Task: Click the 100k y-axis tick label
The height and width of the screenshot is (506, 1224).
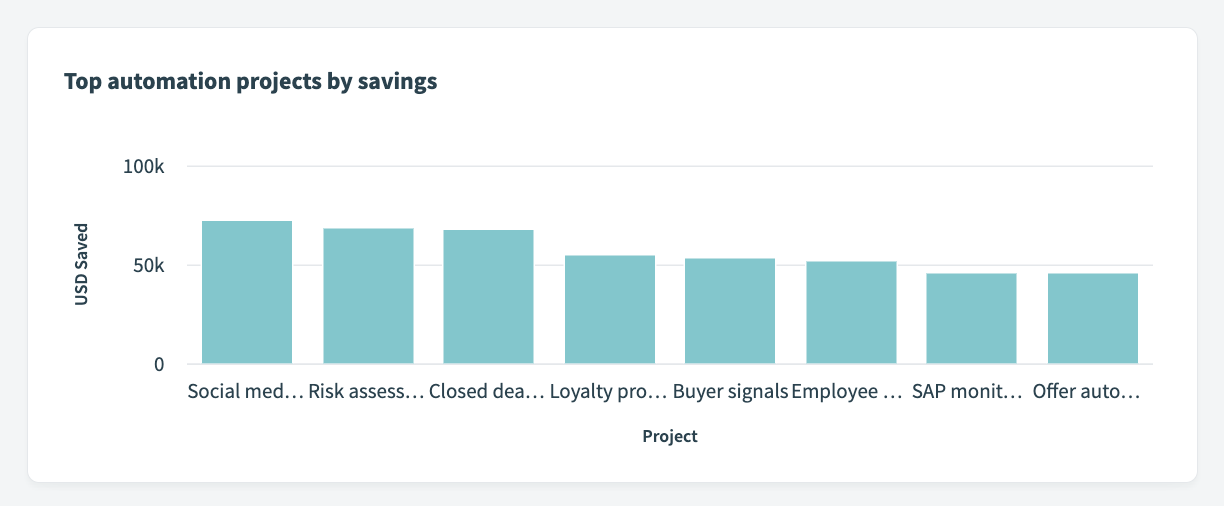Action: click(x=143, y=166)
